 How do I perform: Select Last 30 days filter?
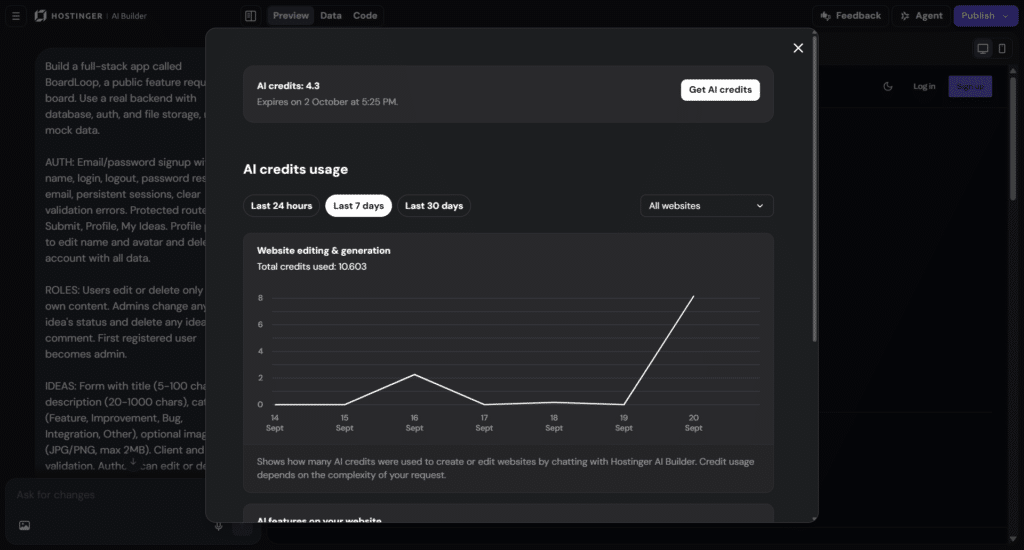pyautogui.click(x=434, y=206)
